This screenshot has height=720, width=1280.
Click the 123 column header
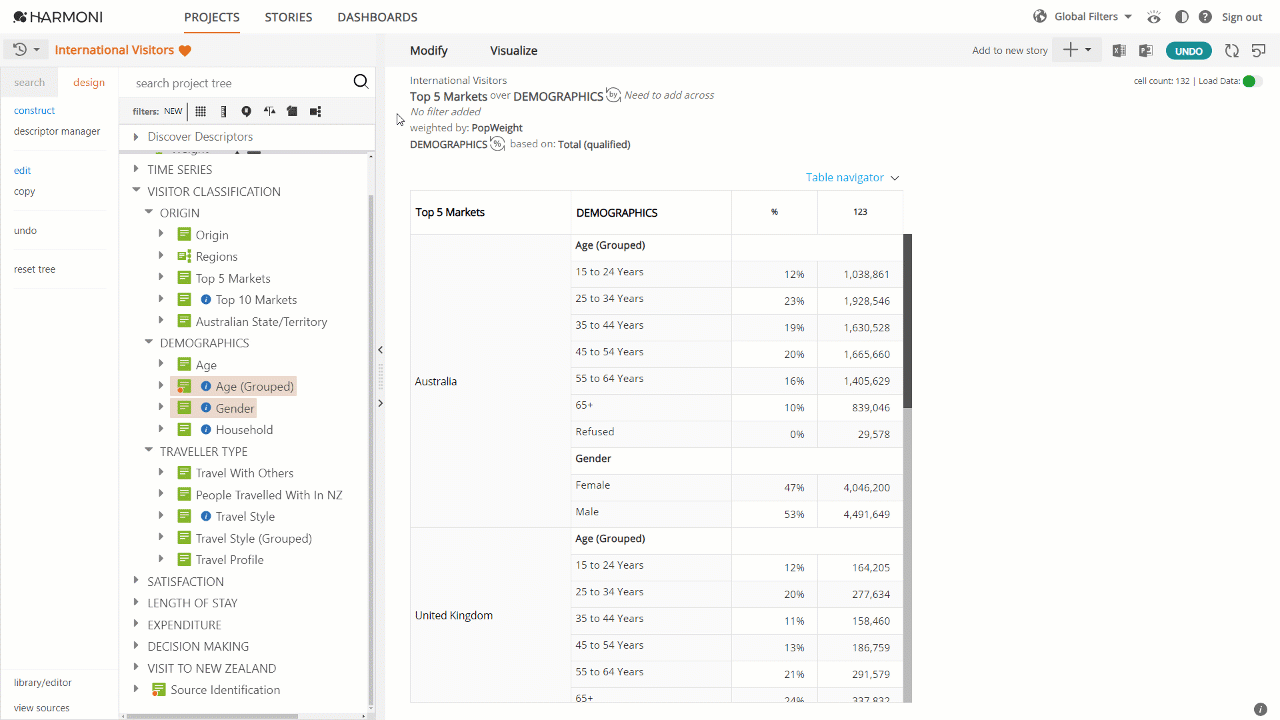coord(860,212)
